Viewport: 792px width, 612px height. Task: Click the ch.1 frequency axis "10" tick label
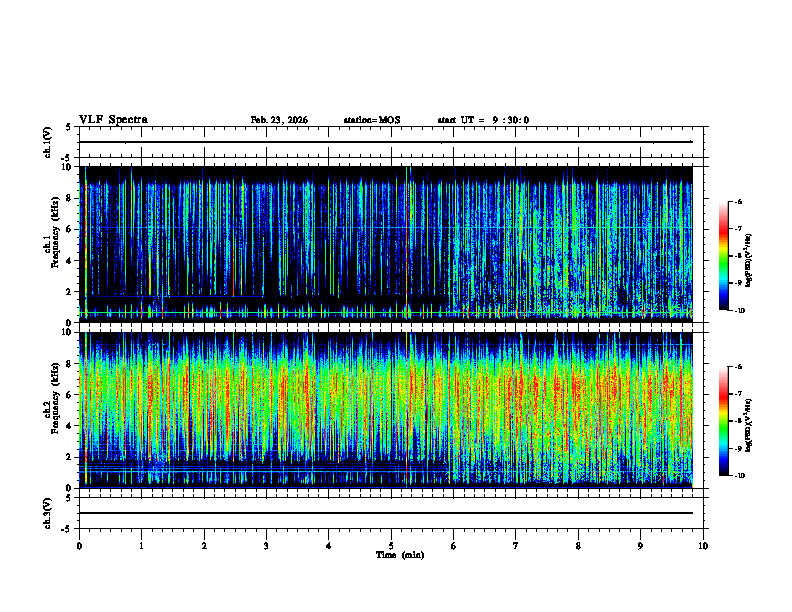pyautogui.click(x=69, y=167)
